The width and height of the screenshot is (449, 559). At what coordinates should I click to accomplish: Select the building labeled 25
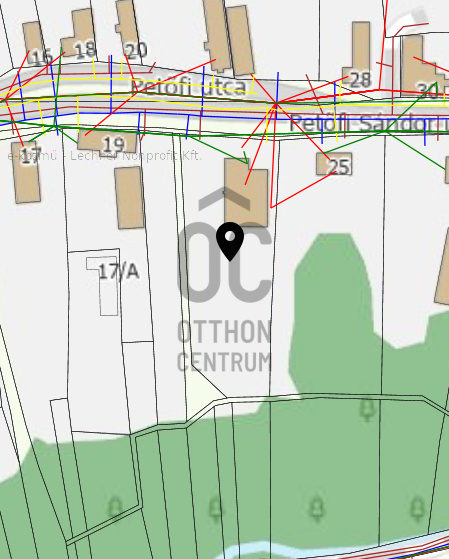click(x=334, y=164)
